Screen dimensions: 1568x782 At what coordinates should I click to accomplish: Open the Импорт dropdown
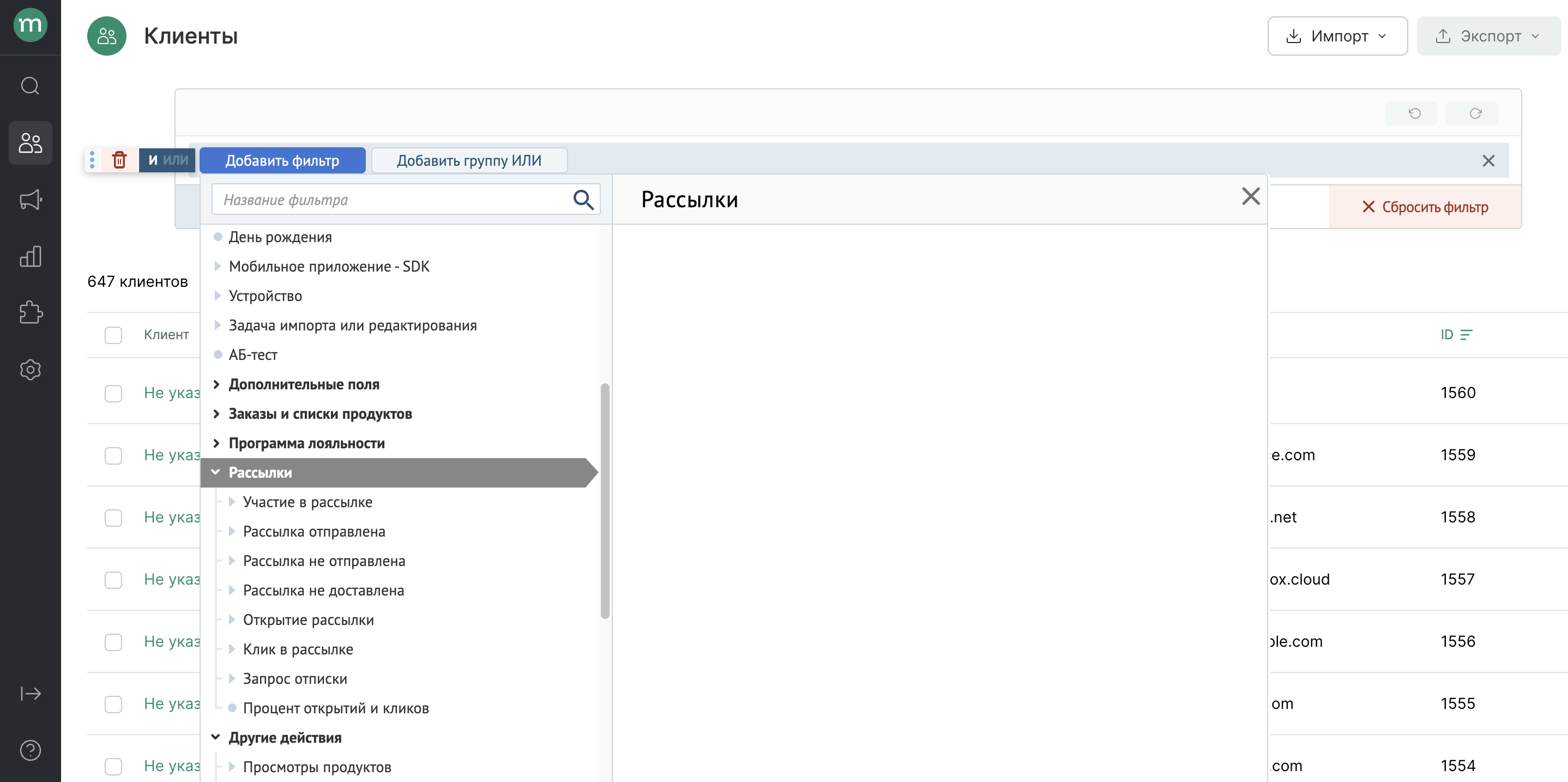1337,36
